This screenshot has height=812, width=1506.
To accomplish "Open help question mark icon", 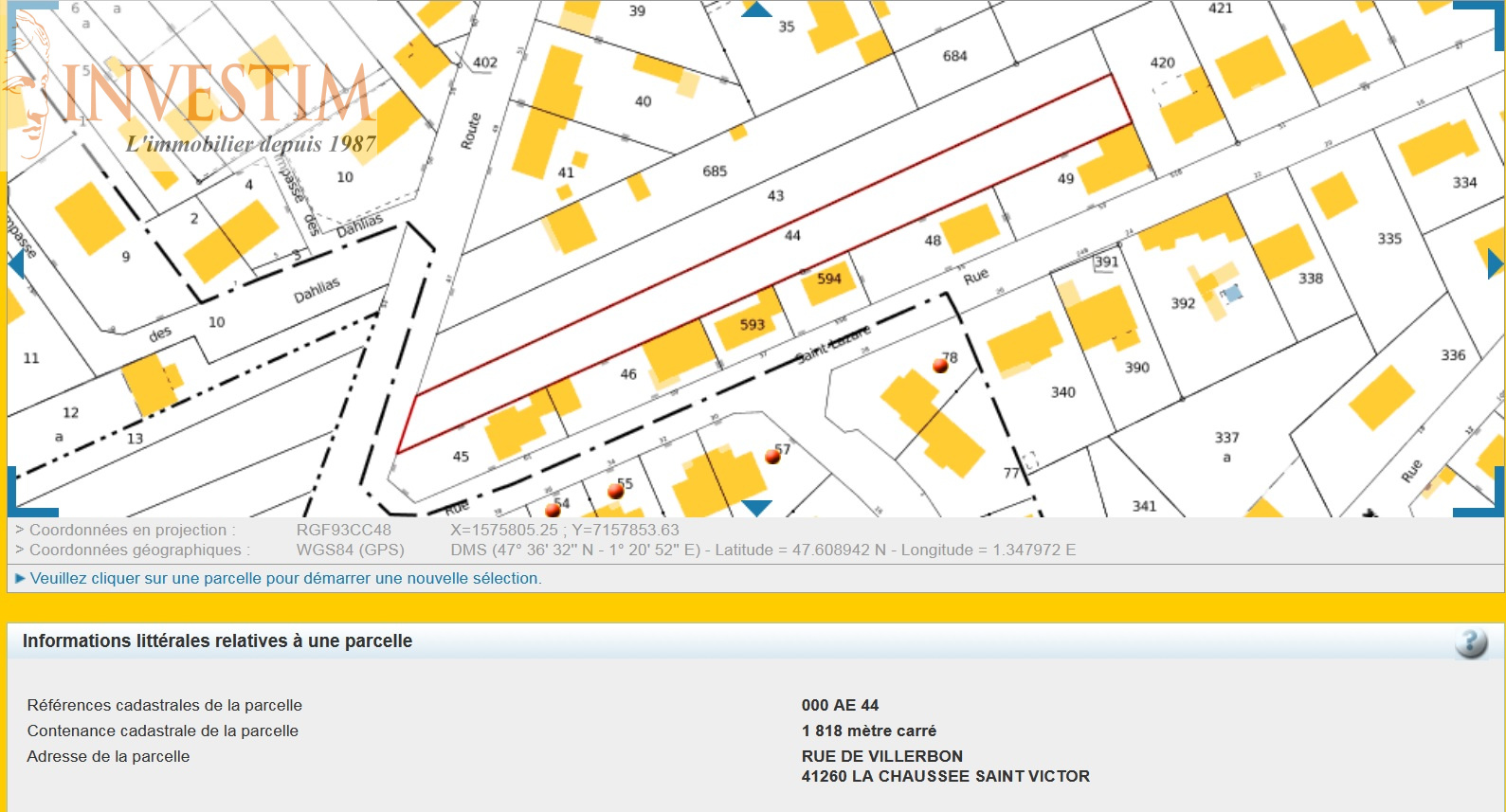I will pos(1471,643).
